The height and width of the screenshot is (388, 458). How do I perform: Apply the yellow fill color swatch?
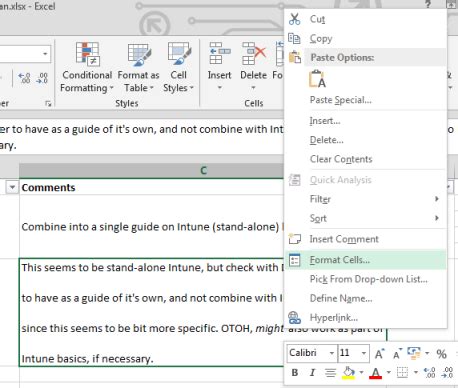tap(348, 372)
